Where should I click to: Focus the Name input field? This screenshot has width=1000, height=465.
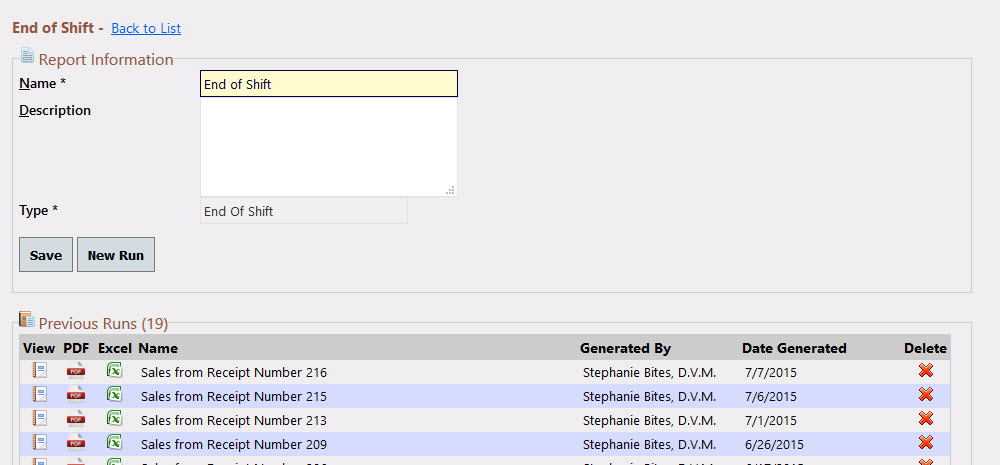pyautogui.click(x=328, y=84)
